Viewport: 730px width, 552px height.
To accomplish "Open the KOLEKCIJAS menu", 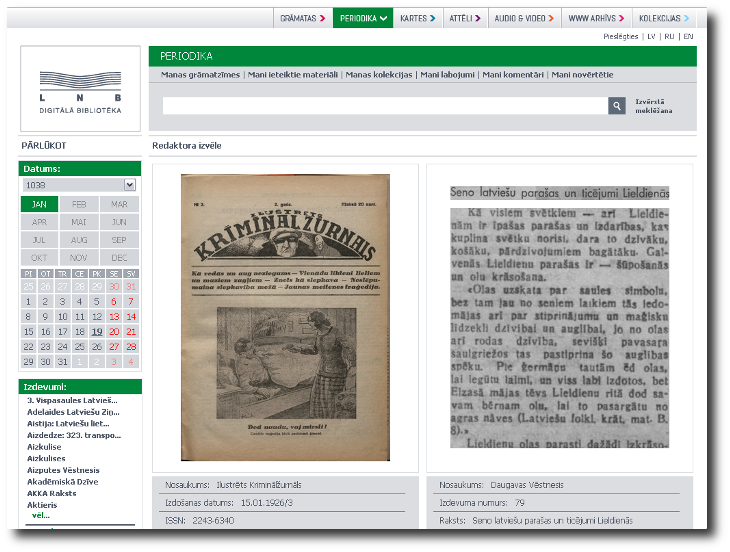I will (x=664, y=18).
